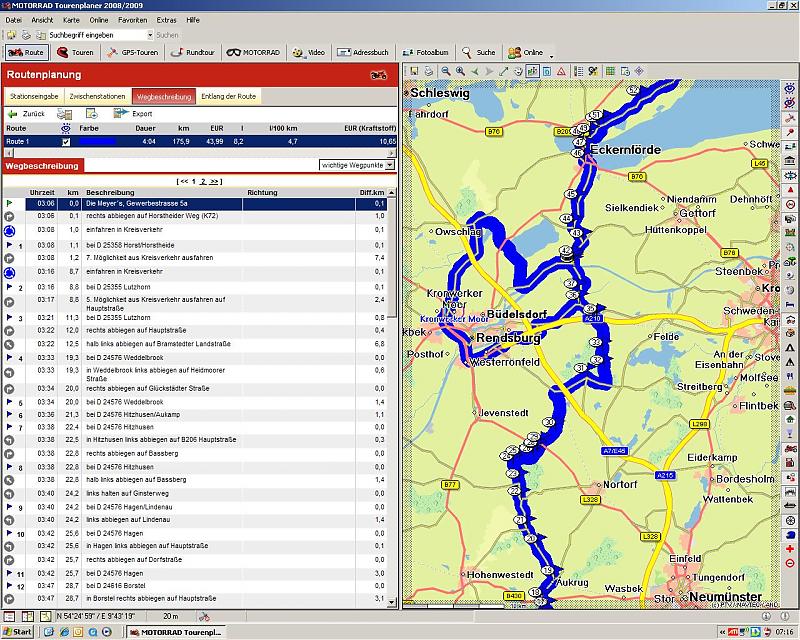Show all map objects using the top eye icon
This screenshot has width=800, height=640.
[790, 88]
